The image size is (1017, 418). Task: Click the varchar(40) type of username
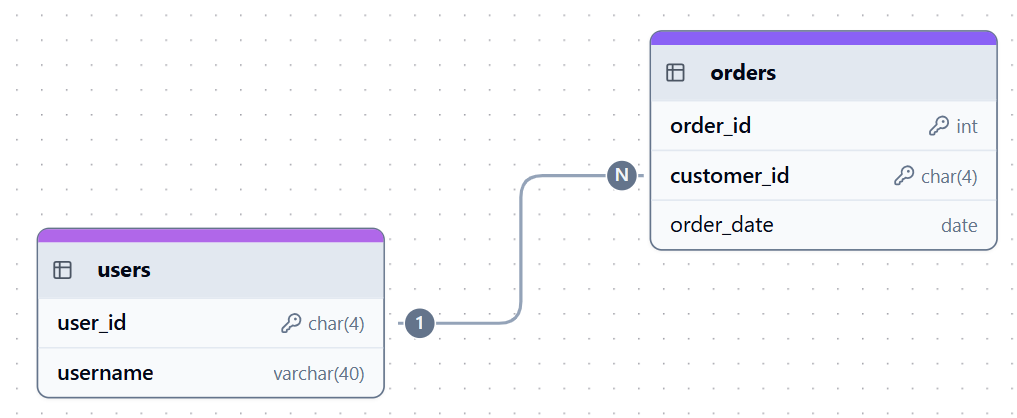click(x=318, y=374)
